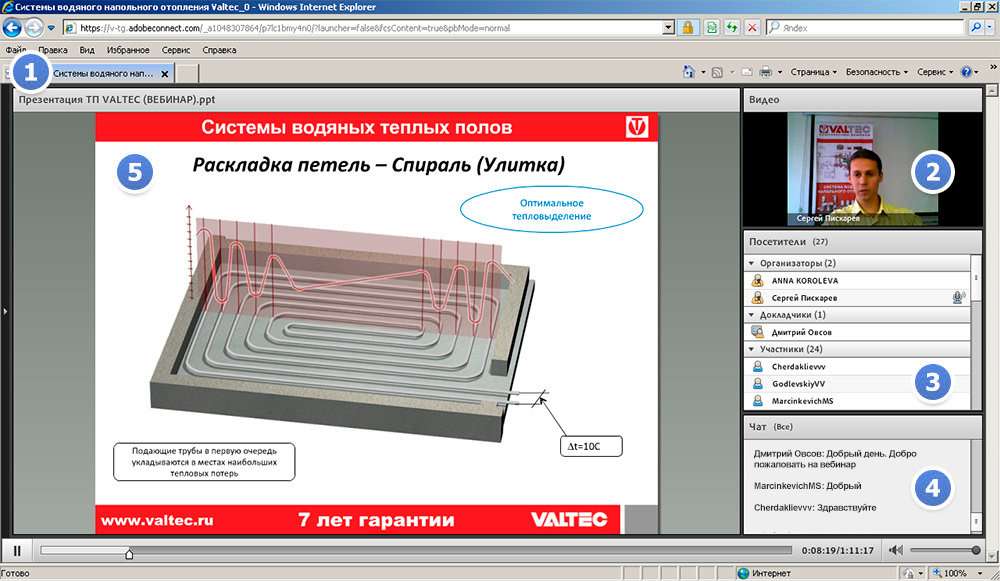Stop loading with the red X icon
The image size is (1000, 581).
coord(753,28)
